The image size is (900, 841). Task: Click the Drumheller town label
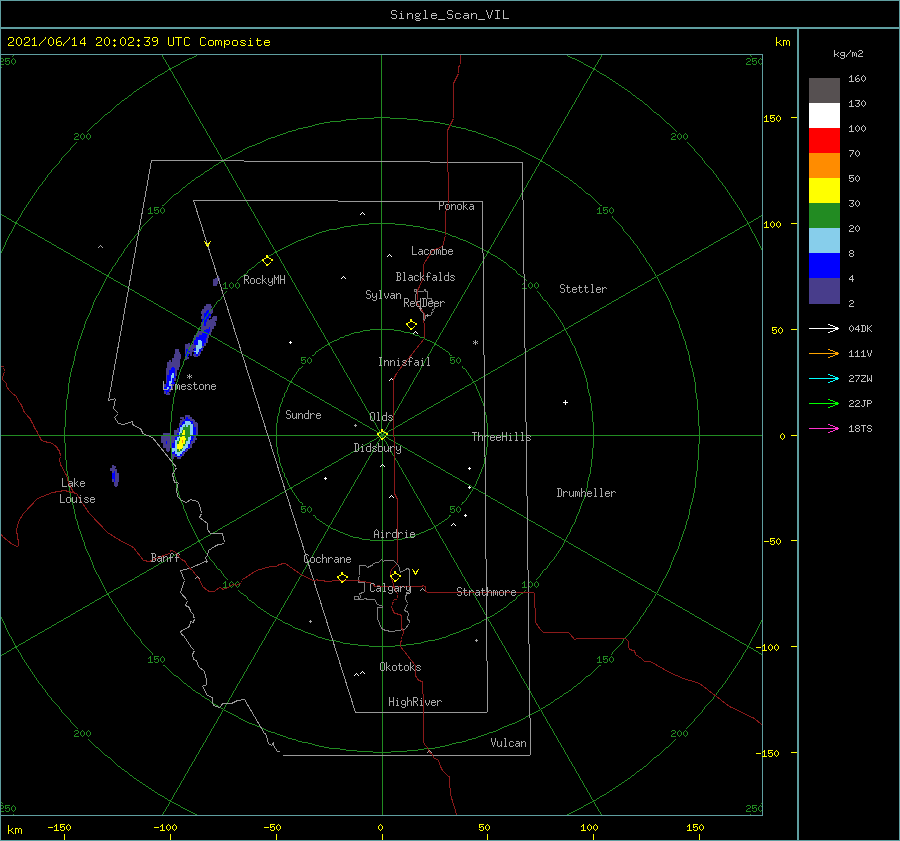coord(586,493)
